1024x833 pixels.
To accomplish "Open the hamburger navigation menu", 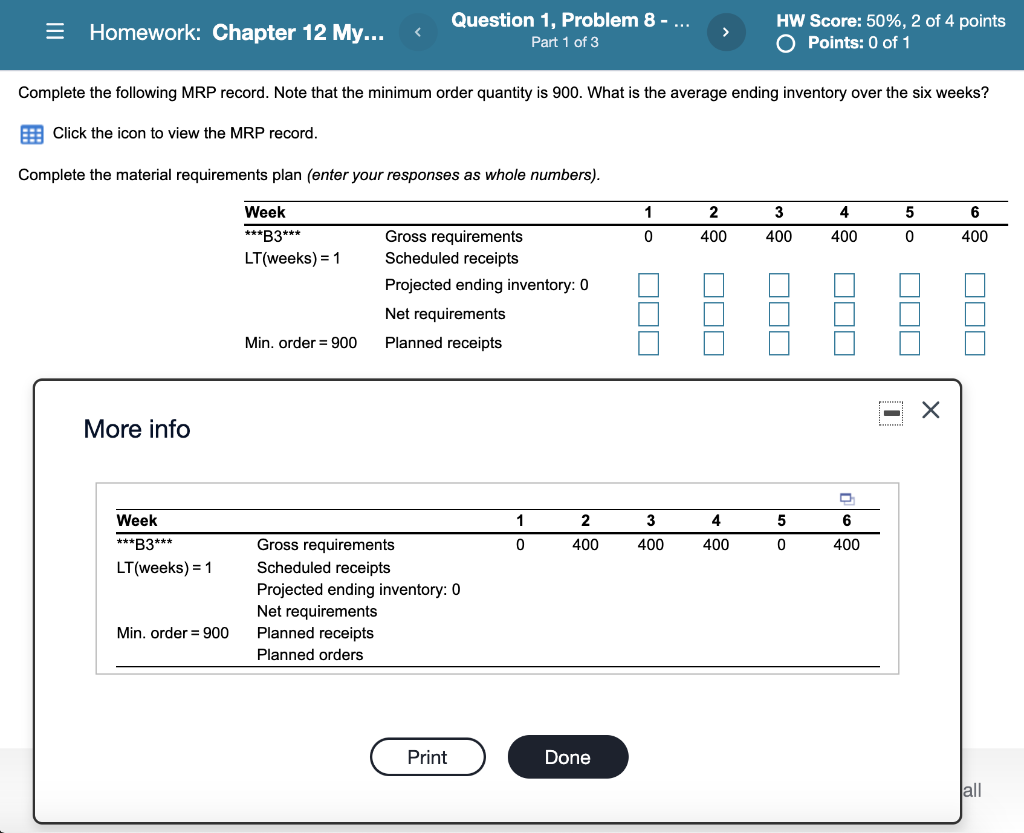I will point(55,31).
